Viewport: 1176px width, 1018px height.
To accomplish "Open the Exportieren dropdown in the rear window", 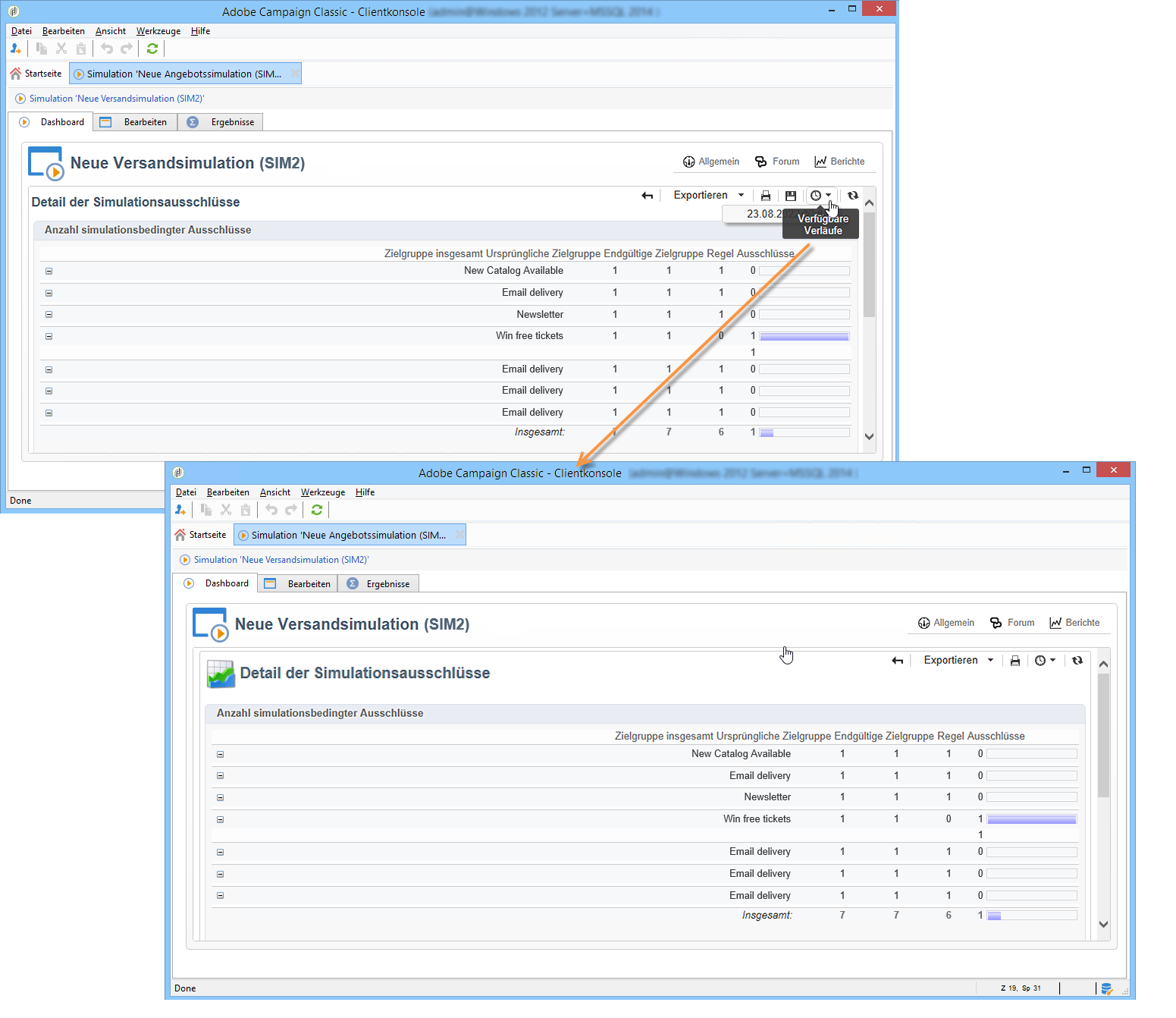I will tap(709, 195).
